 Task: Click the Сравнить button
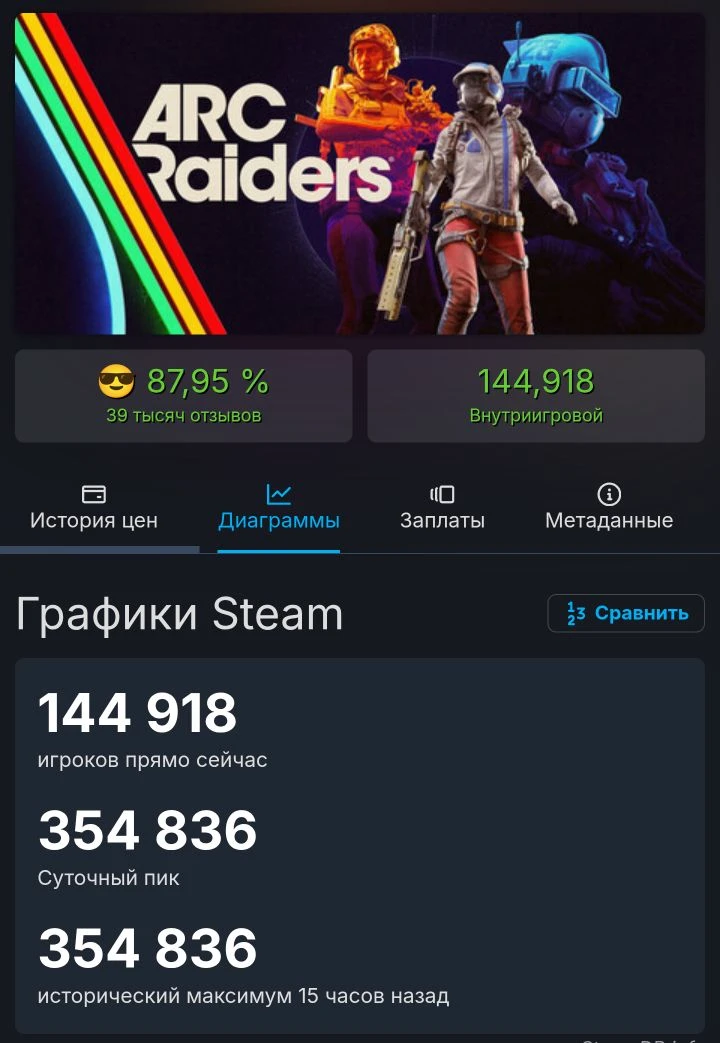(x=626, y=613)
